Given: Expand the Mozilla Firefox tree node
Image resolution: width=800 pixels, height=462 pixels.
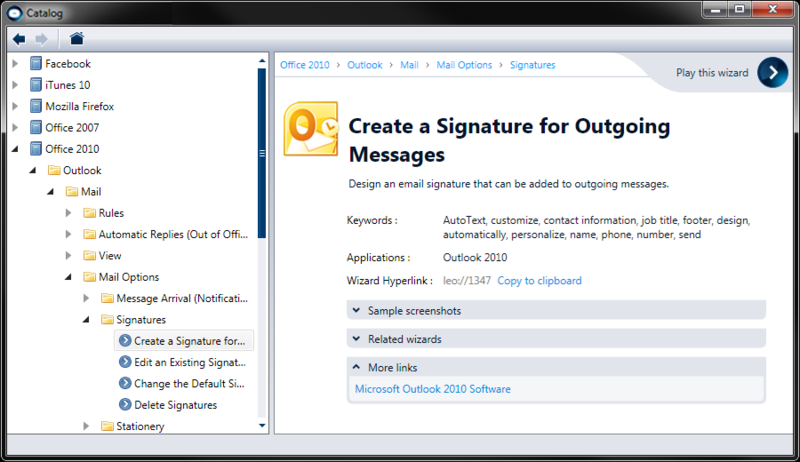Looking at the screenshot, I should point(15,107).
